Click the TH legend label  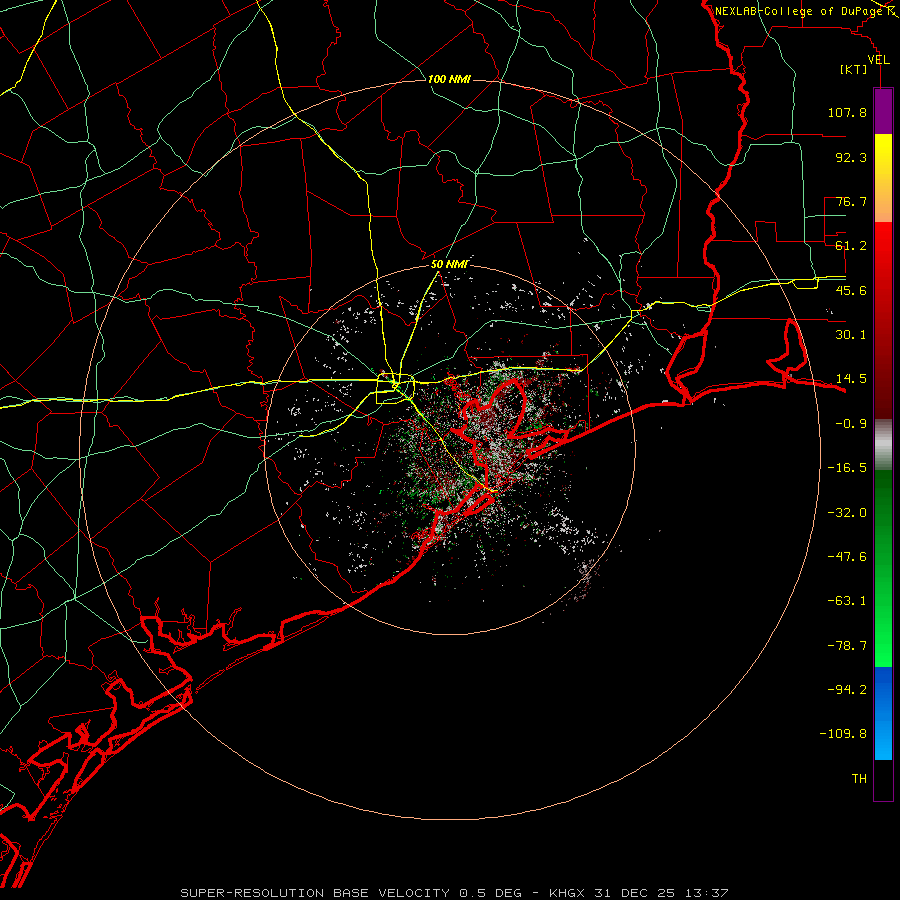click(859, 779)
